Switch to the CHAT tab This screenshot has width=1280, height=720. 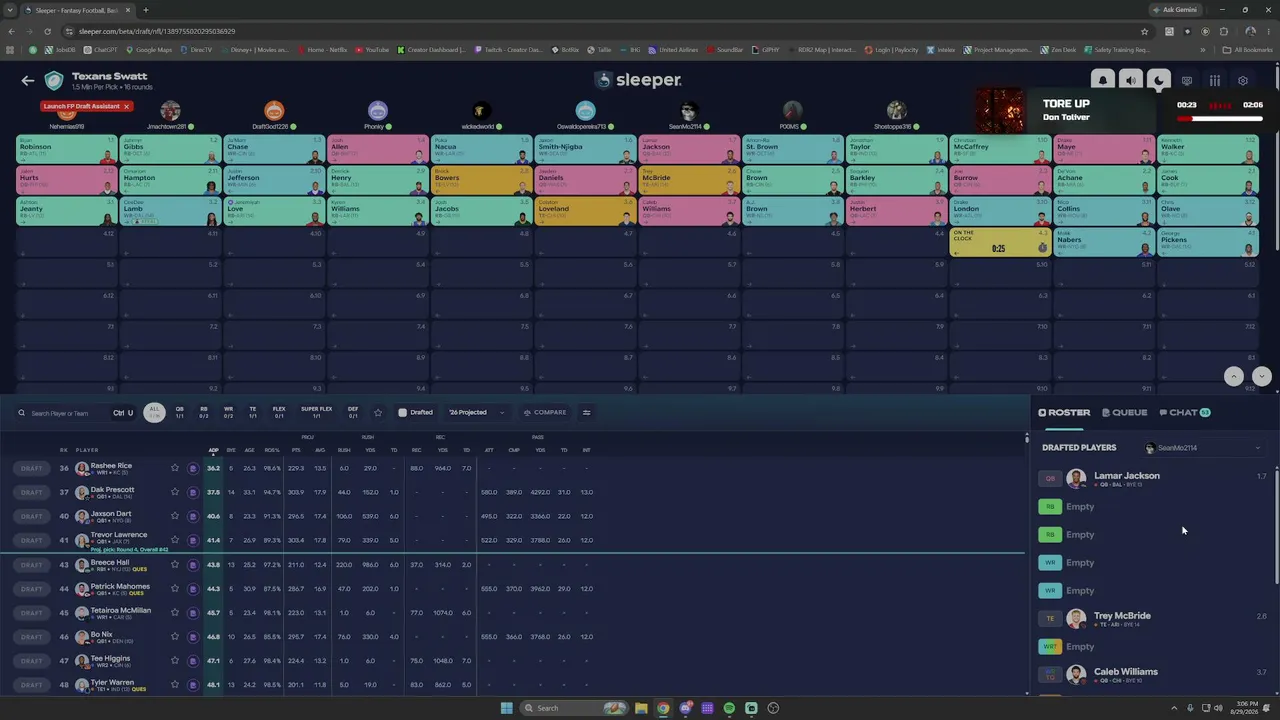pos(1185,412)
